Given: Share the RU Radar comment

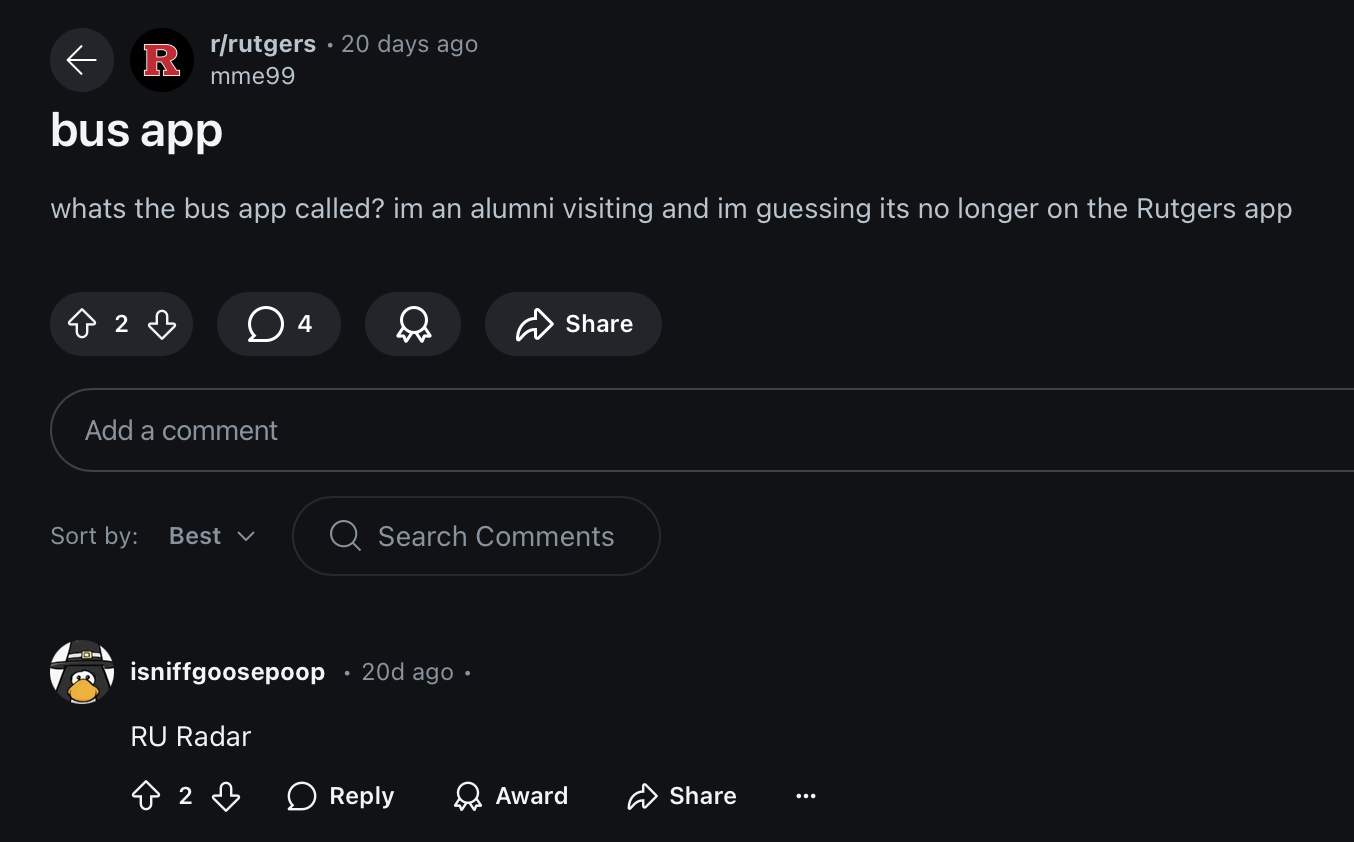Looking at the screenshot, I should (x=682, y=796).
